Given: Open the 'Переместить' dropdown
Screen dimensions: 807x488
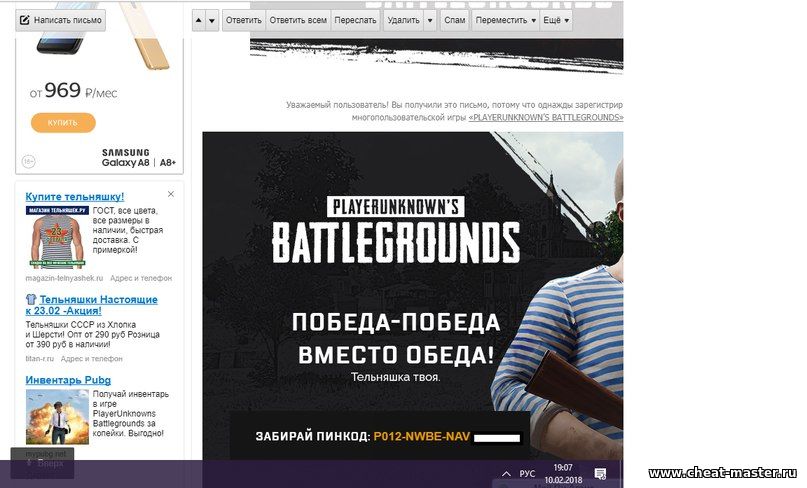Looking at the screenshot, I should (x=505, y=20).
